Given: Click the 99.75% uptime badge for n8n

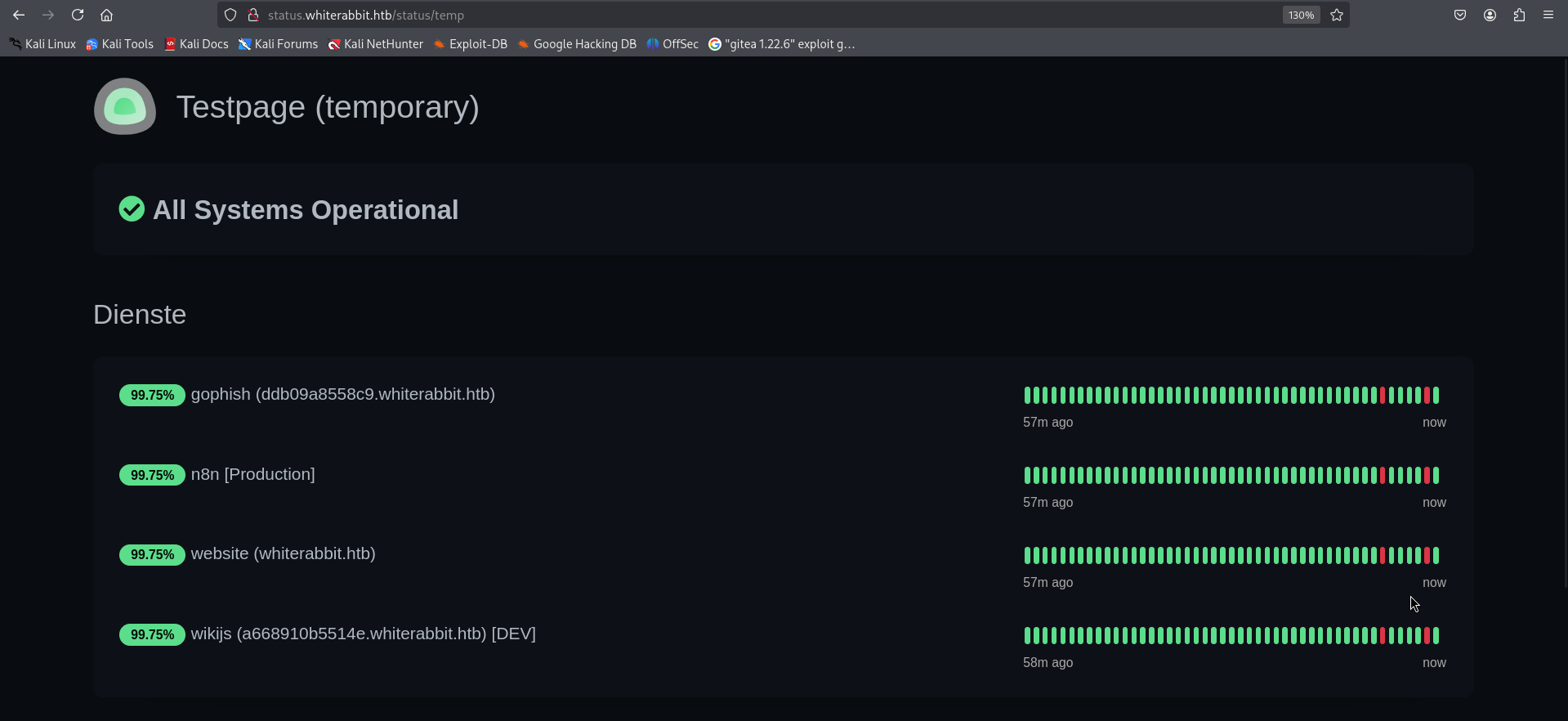Looking at the screenshot, I should [x=152, y=475].
